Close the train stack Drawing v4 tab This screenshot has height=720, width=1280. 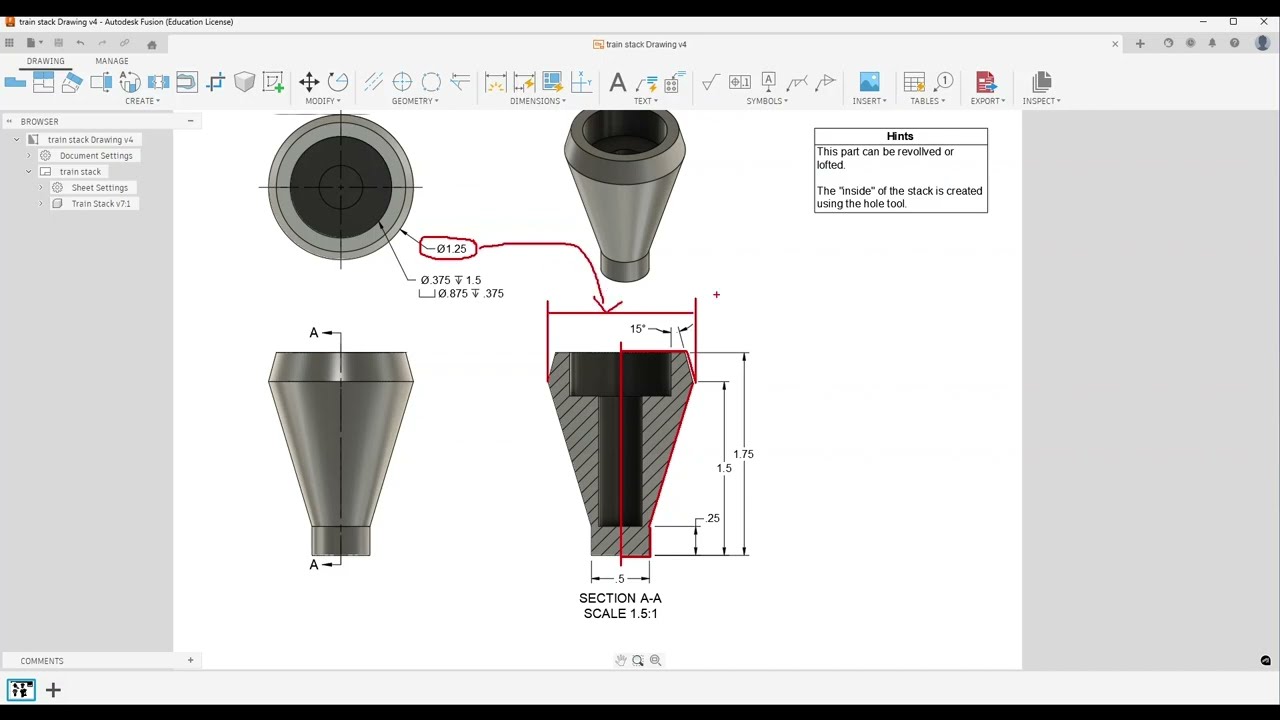click(1115, 44)
